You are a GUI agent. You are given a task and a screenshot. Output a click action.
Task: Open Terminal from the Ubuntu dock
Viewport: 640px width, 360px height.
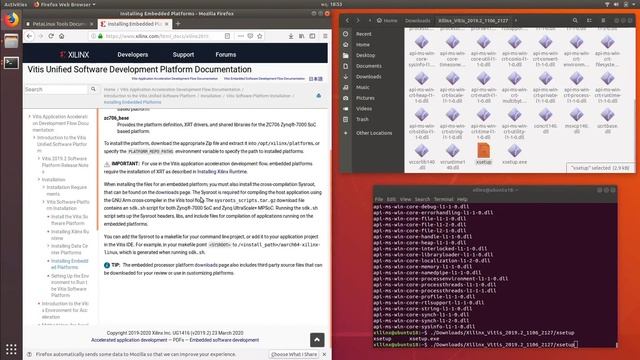pyautogui.click(x=11, y=63)
